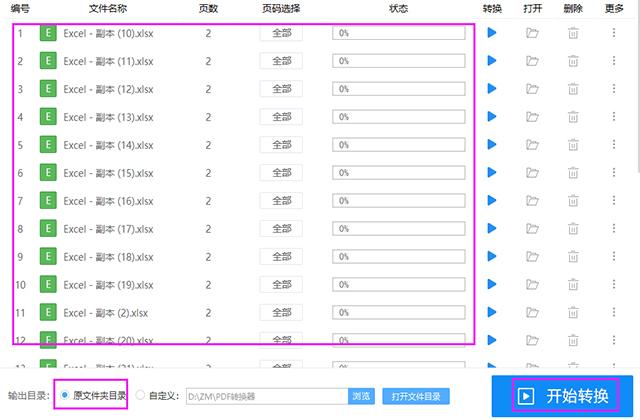Screen dimensions: 640x420
Task: Open 全部 page selector for Excel - 副本 (14).xlsx
Action: pyautogui.click(x=281, y=145)
